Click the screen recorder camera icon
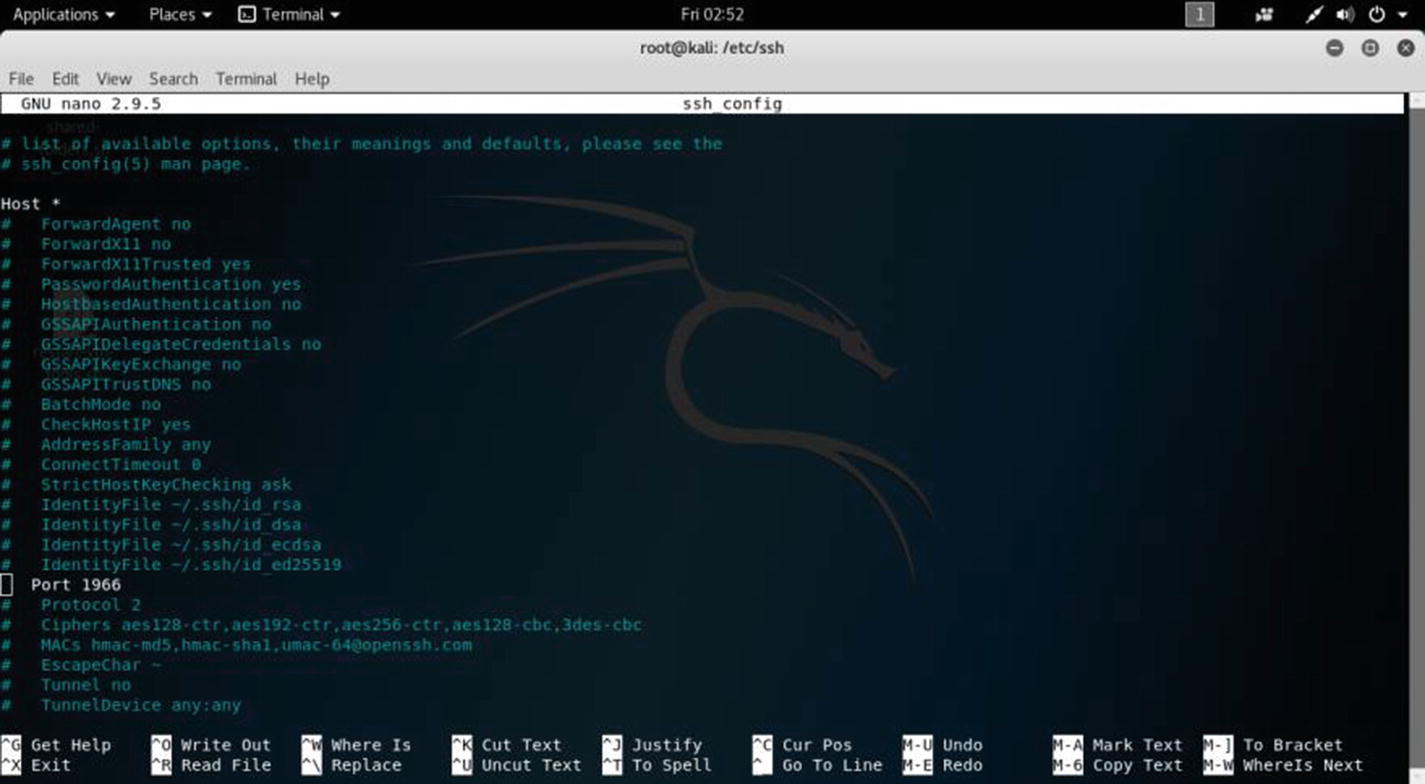This screenshot has height=784, width=1425. pos(1265,15)
